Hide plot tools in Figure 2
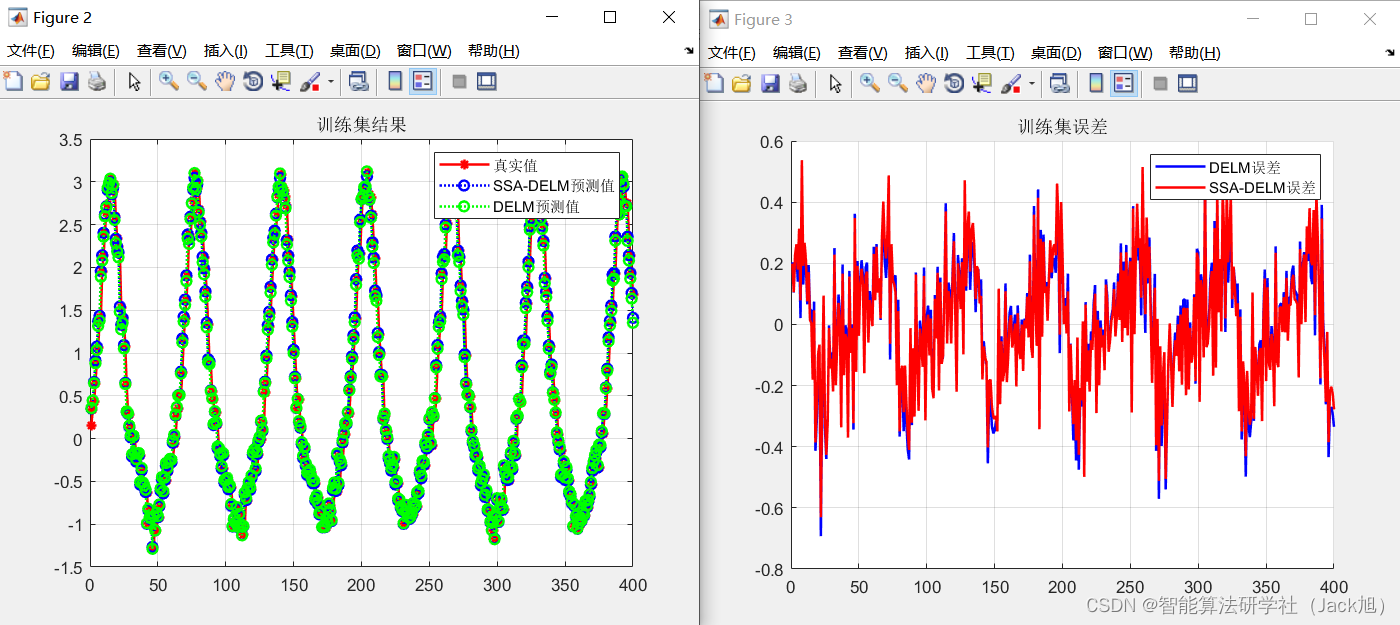The height and width of the screenshot is (625, 1400). (x=460, y=82)
